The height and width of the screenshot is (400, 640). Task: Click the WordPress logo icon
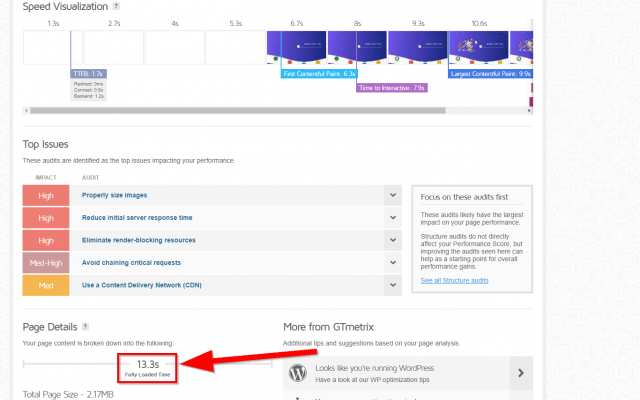[298, 373]
